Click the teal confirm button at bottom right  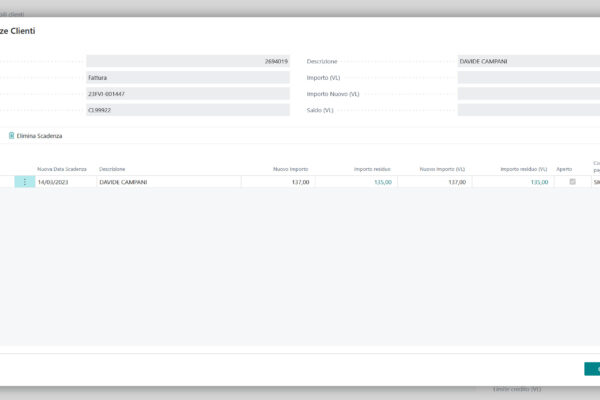[592, 369]
